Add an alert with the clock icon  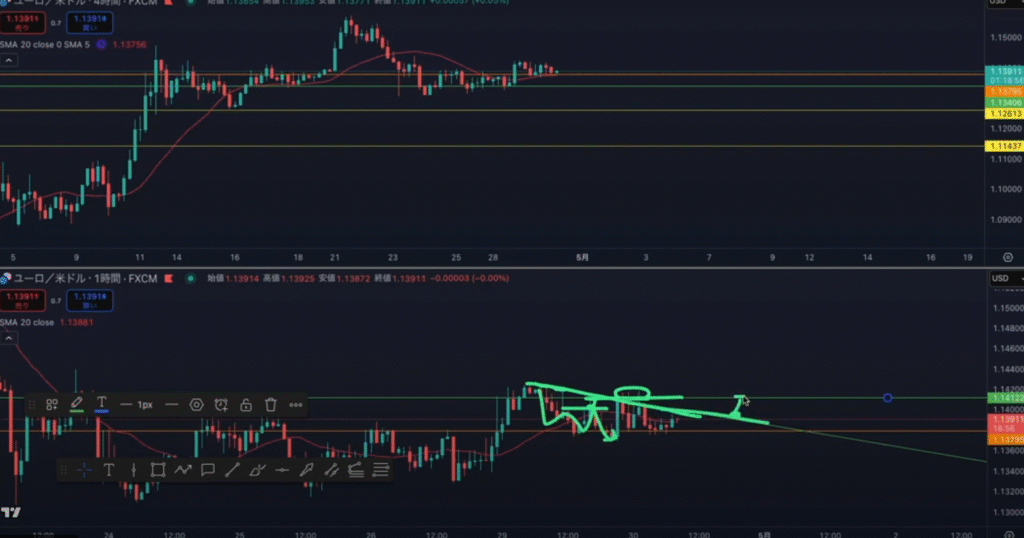coord(221,405)
